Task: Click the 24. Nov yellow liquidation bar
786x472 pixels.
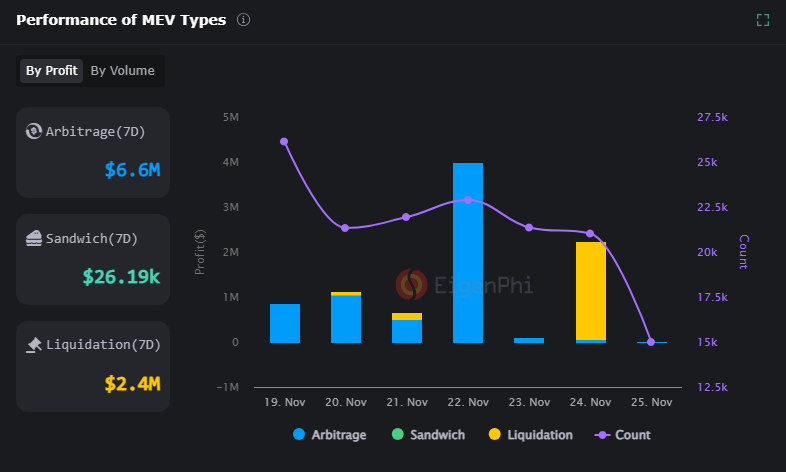Action: 590,290
